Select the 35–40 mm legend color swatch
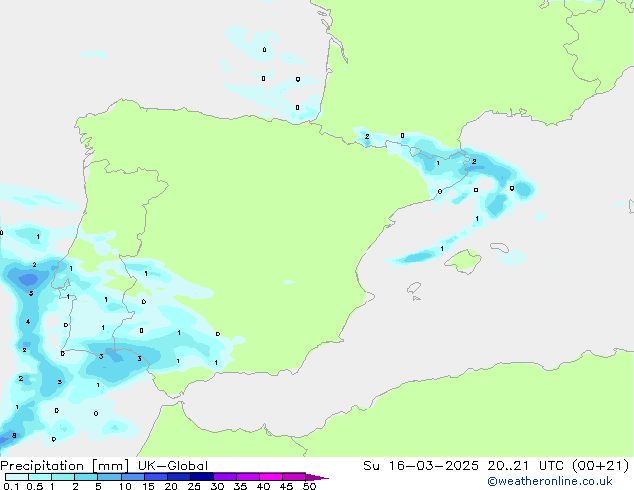Image resolution: width=634 pixels, height=490 pixels. (x=247, y=477)
